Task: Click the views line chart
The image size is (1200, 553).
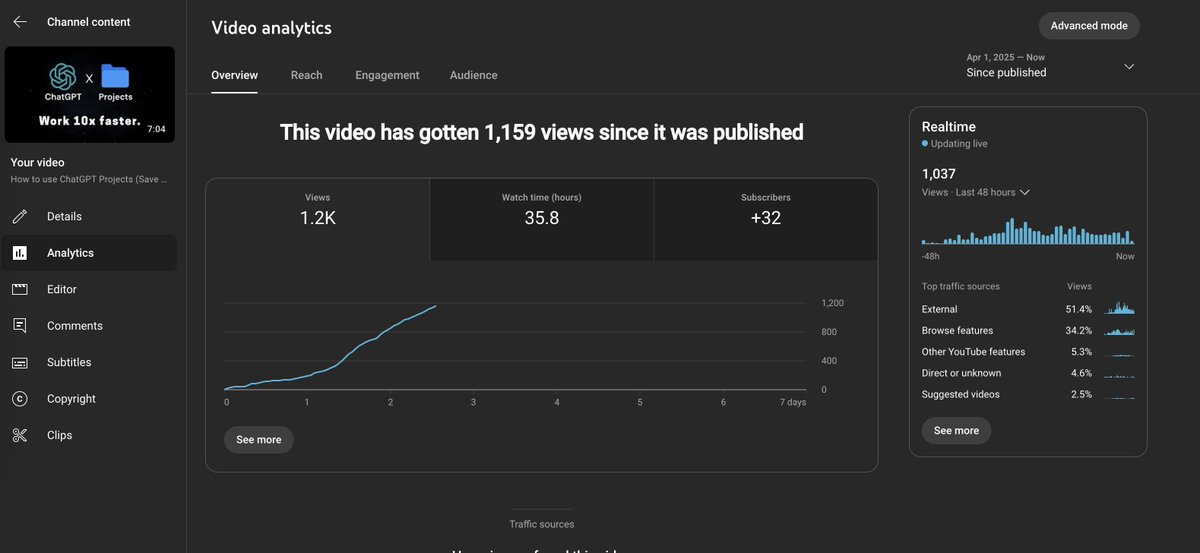Action: pyautogui.click(x=515, y=347)
